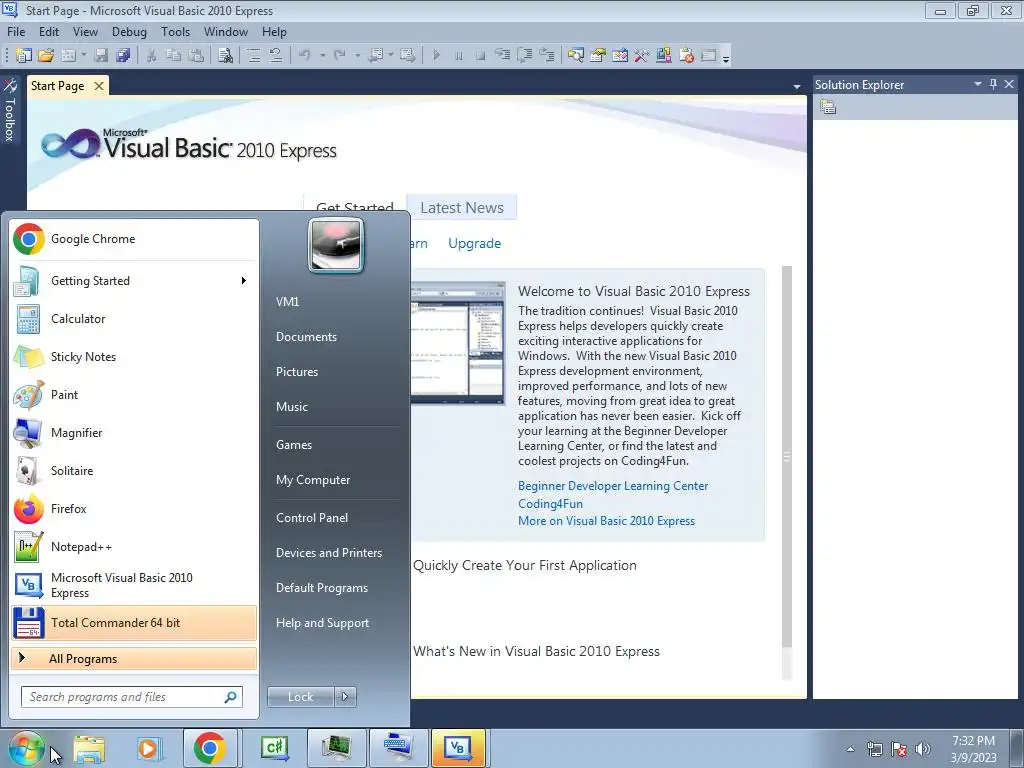Click the Solution Explorer properties icon
This screenshot has height=768, width=1024.
point(828,107)
